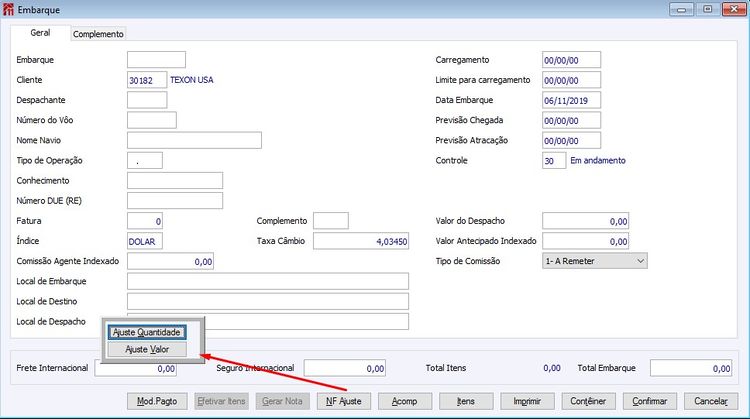Click the Número DUE (RE) field
750x419 pixels.
pyautogui.click(x=175, y=200)
